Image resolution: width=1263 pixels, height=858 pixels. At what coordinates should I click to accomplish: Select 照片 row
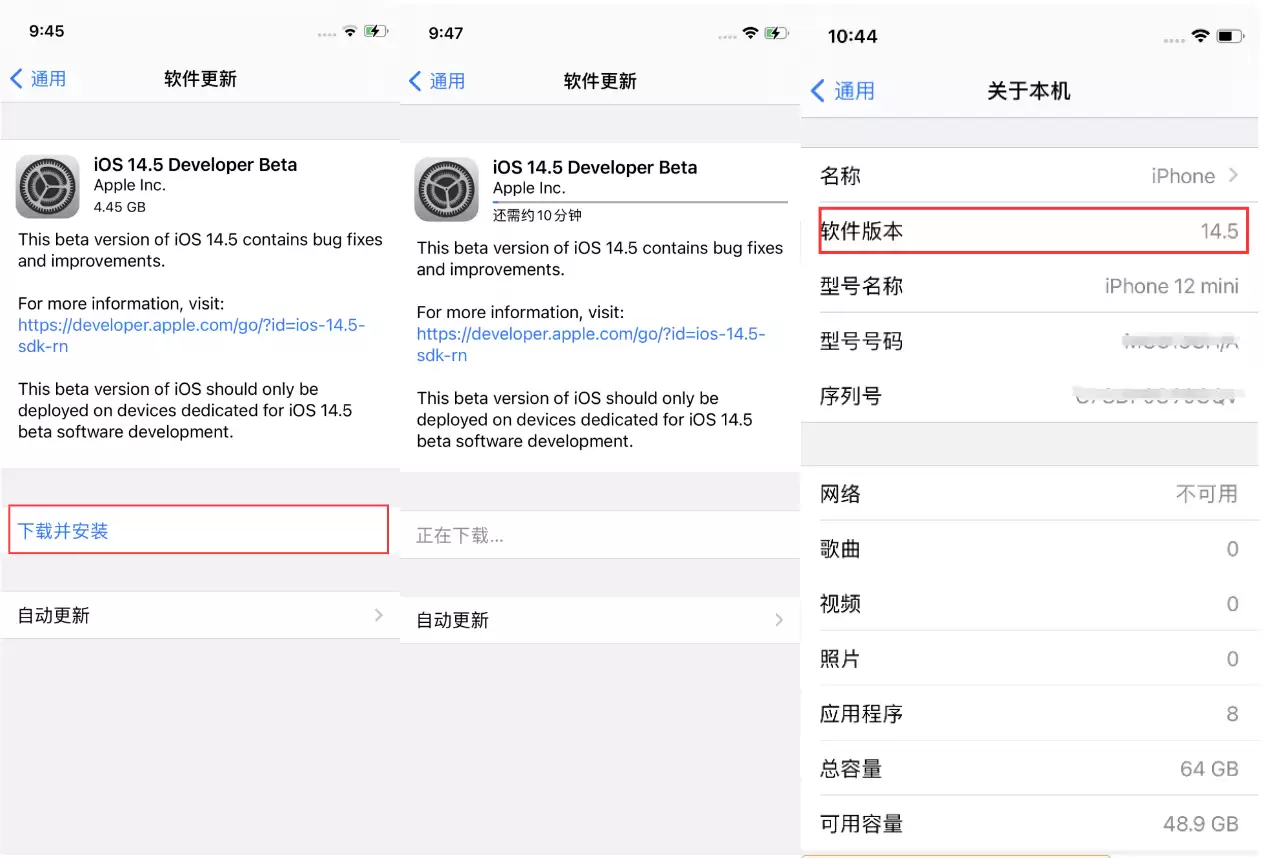point(1031,658)
